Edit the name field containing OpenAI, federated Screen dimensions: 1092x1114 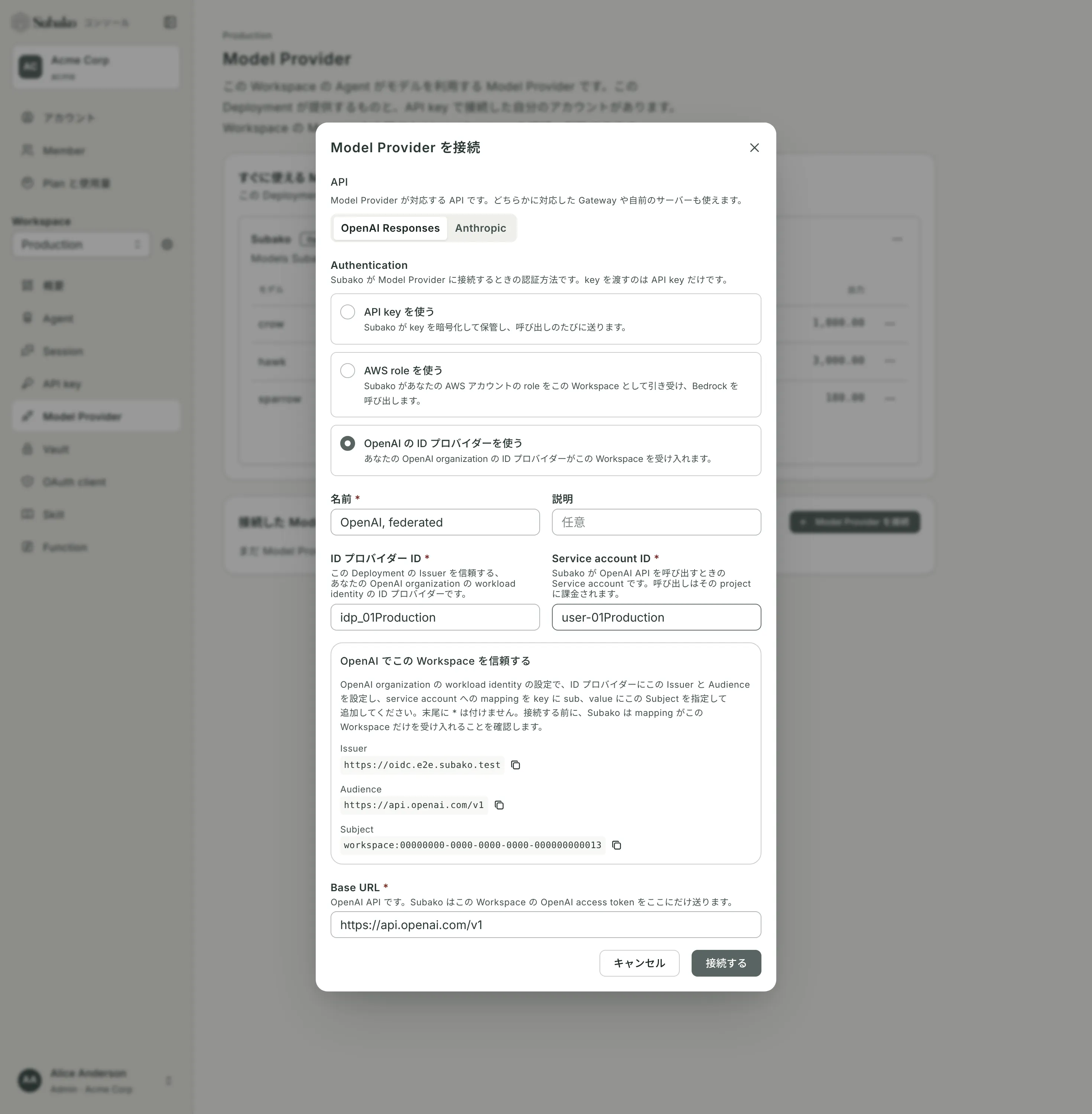pos(435,522)
